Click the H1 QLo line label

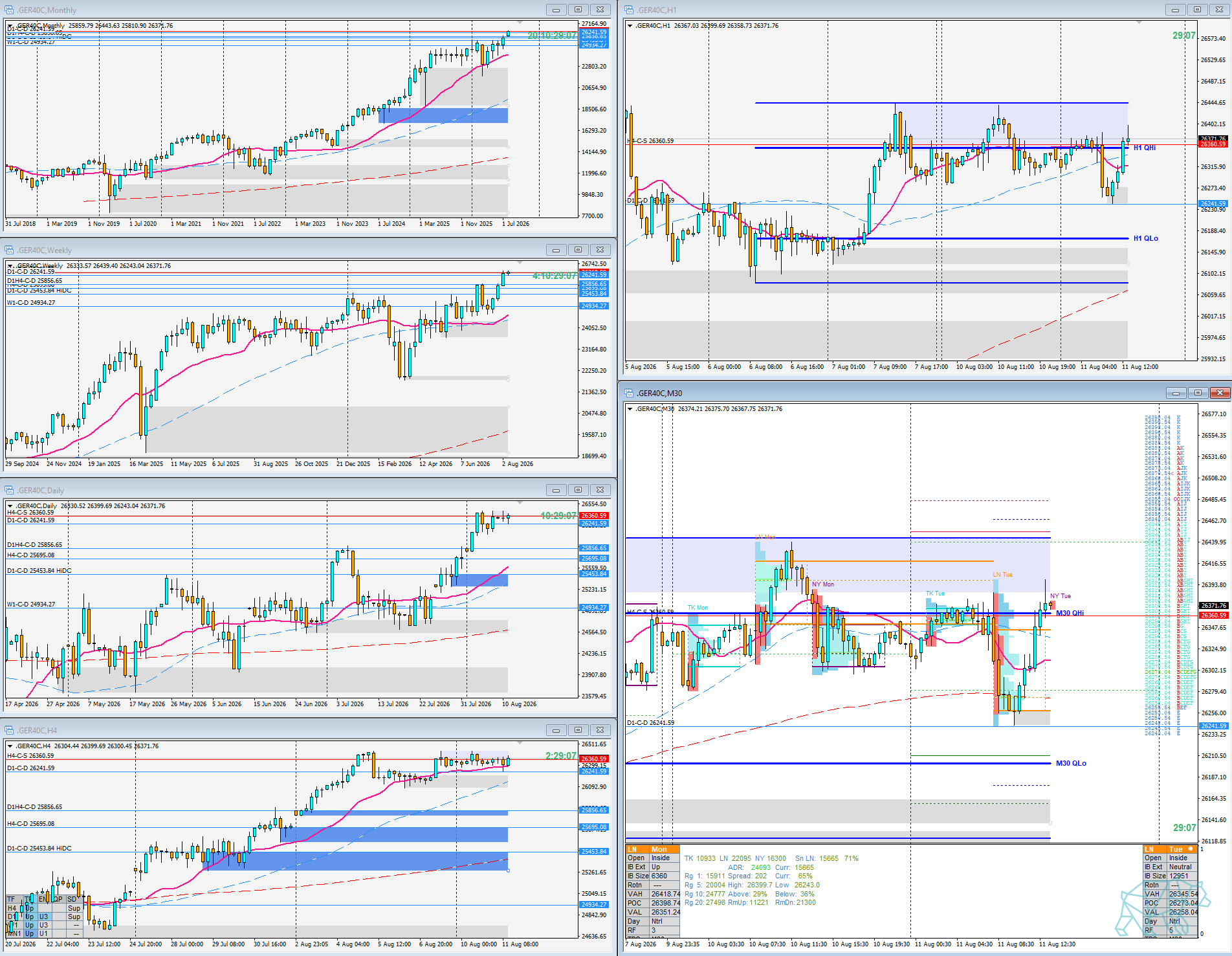click(x=1146, y=238)
